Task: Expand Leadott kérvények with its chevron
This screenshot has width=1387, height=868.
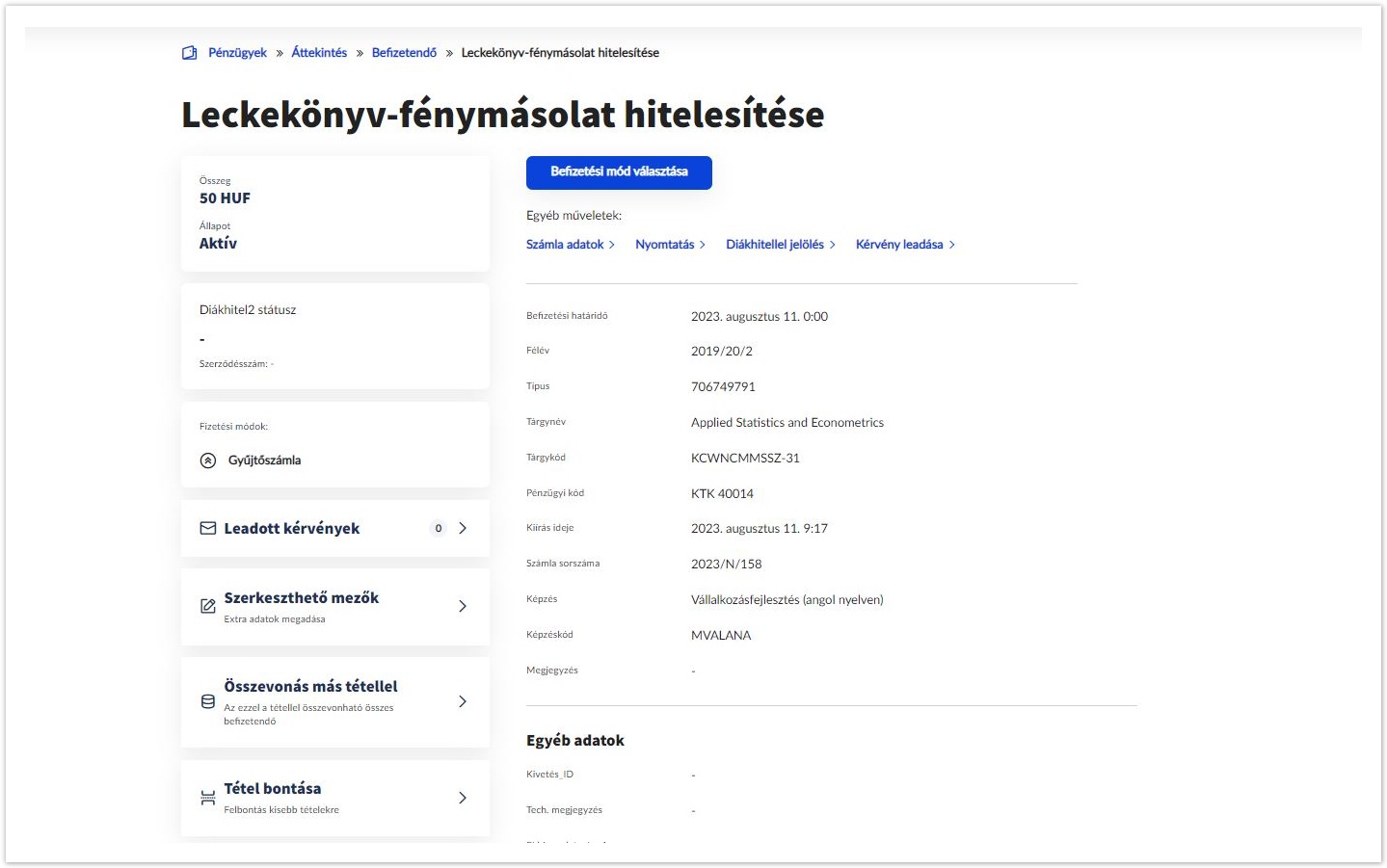Action: click(463, 528)
